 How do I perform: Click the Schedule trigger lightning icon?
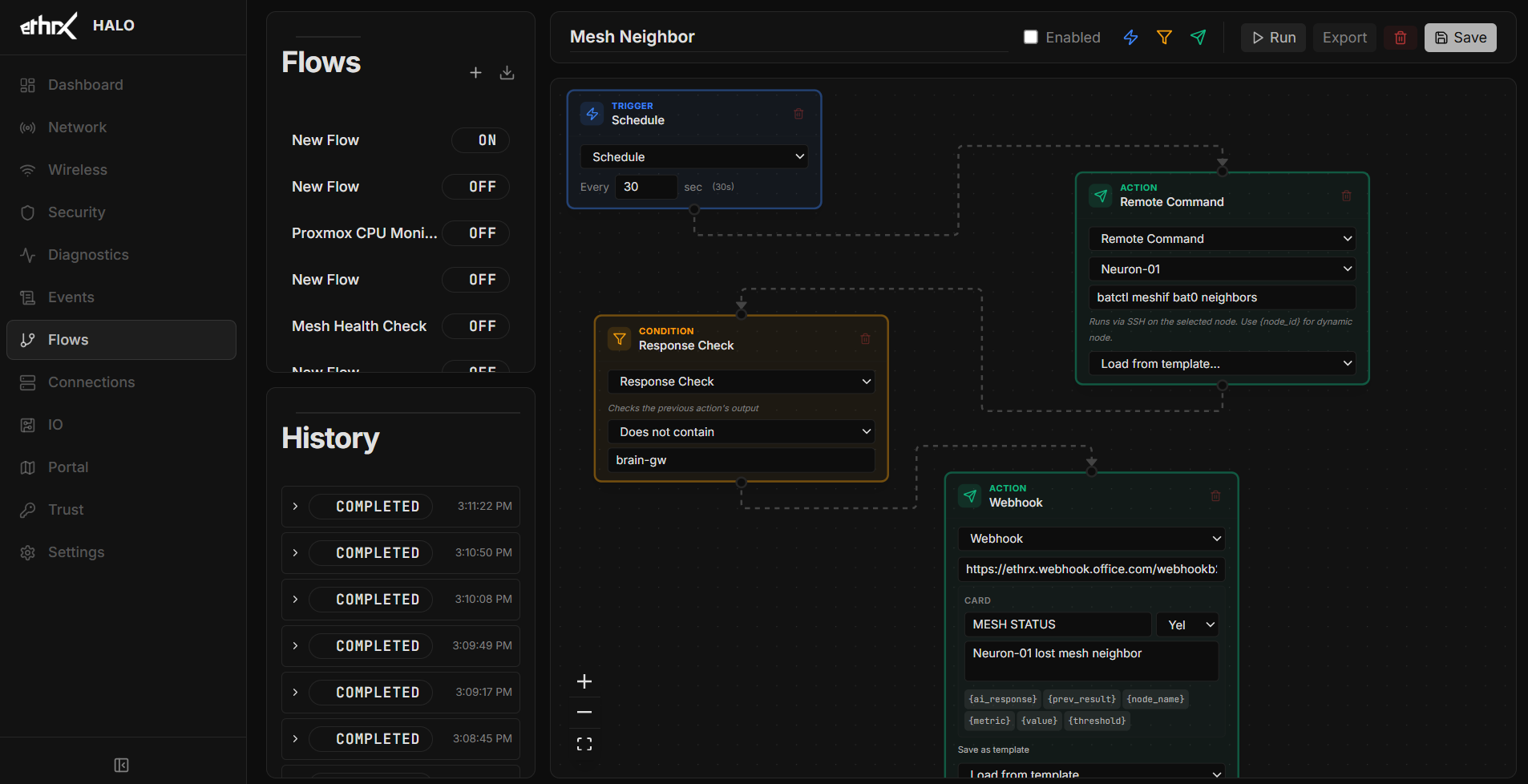(592, 114)
